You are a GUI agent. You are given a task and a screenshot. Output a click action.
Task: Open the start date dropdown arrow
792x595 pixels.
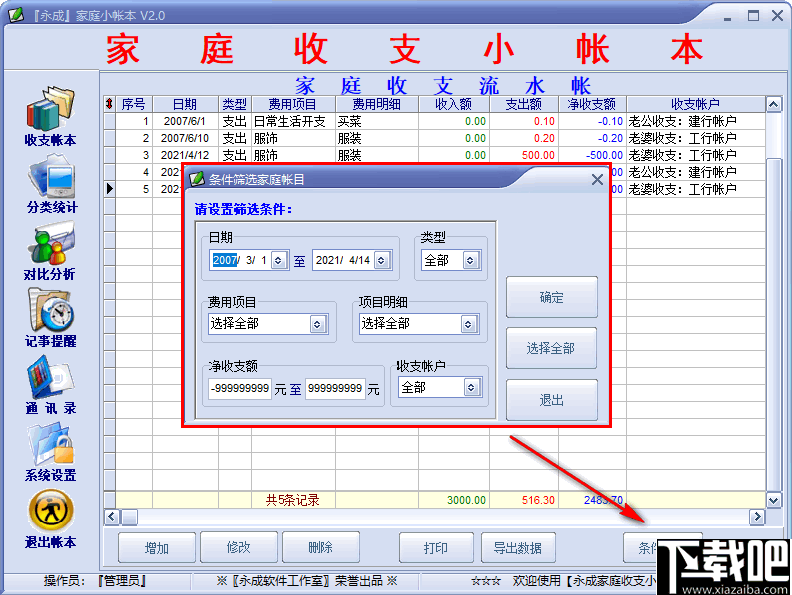click(278, 261)
